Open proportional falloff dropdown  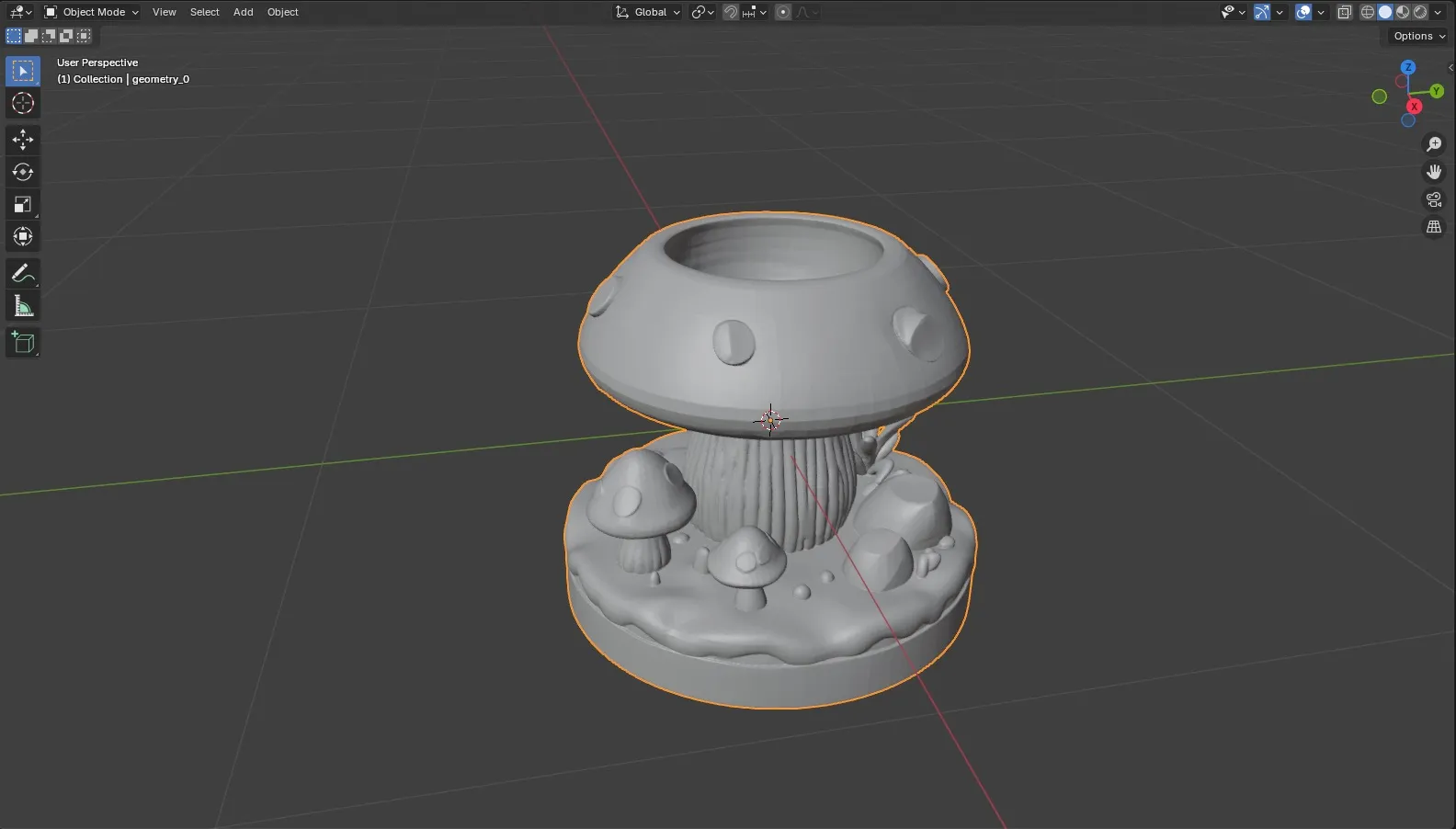pos(807,12)
